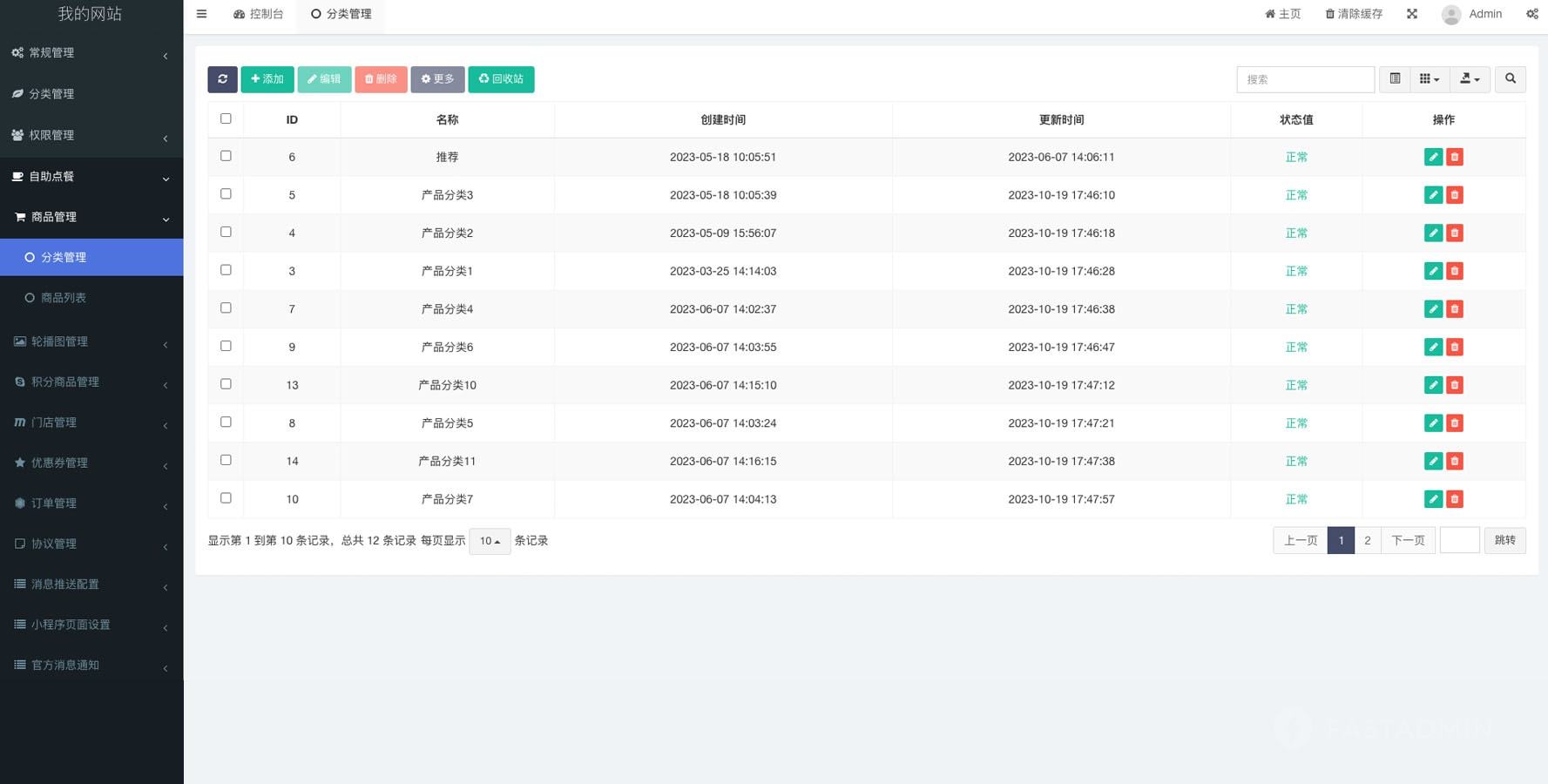Click the refresh icon button in toolbar
Viewport: 1548px width, 784px height.
[222, 79]
